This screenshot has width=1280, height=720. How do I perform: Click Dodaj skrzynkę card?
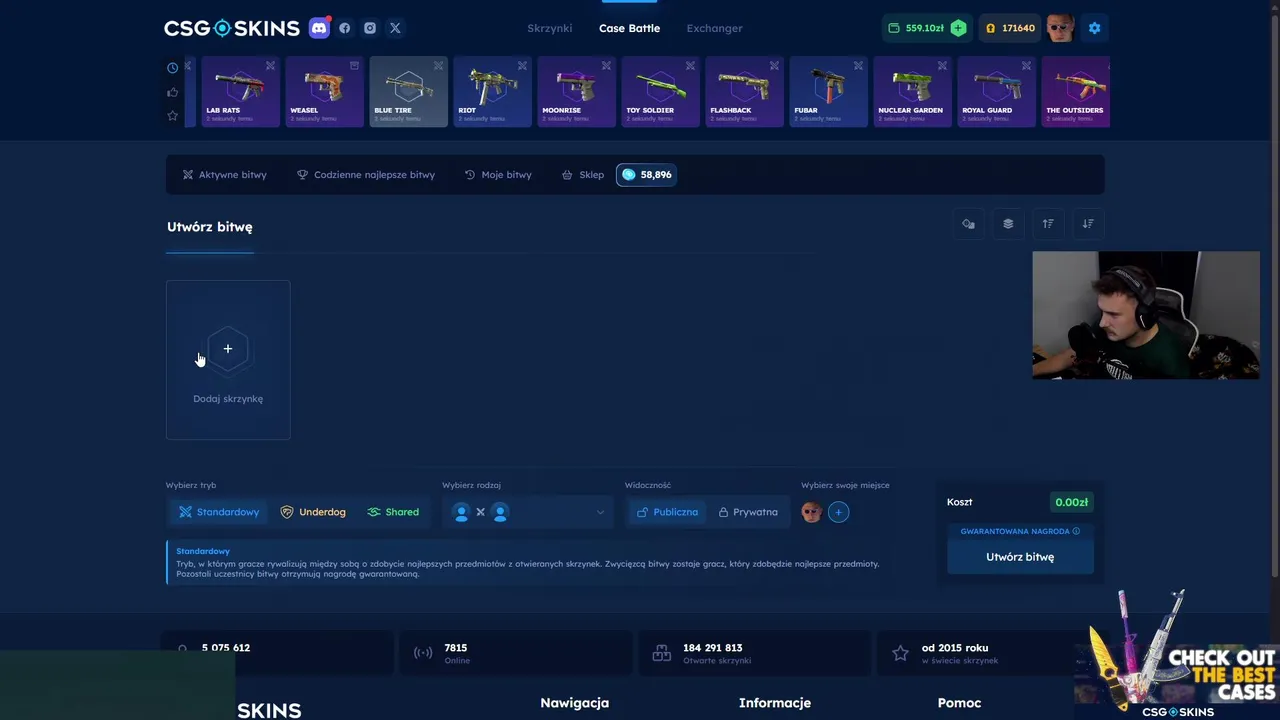coord(228,360)
